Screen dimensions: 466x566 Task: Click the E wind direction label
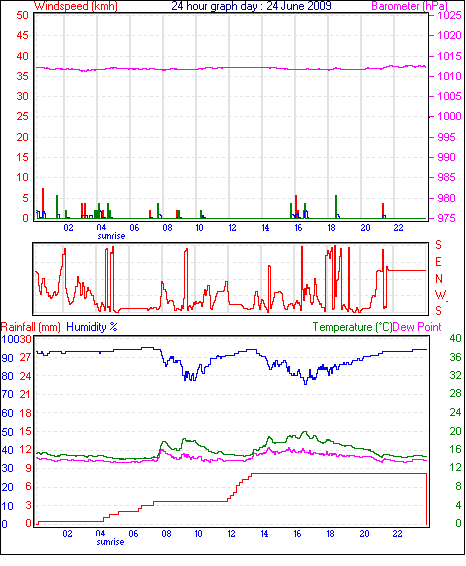point(438,262)
